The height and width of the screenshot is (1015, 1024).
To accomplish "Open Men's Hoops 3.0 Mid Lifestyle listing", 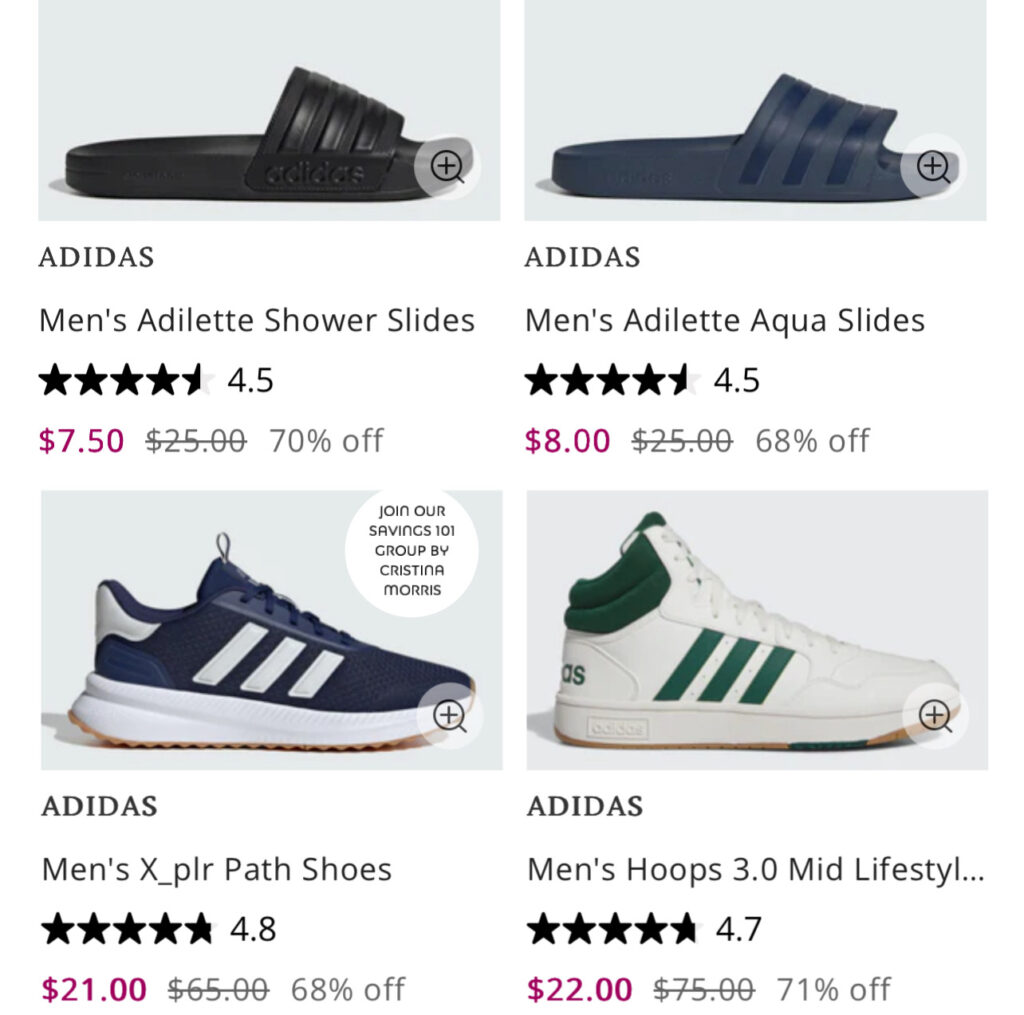I will [756, 870].
